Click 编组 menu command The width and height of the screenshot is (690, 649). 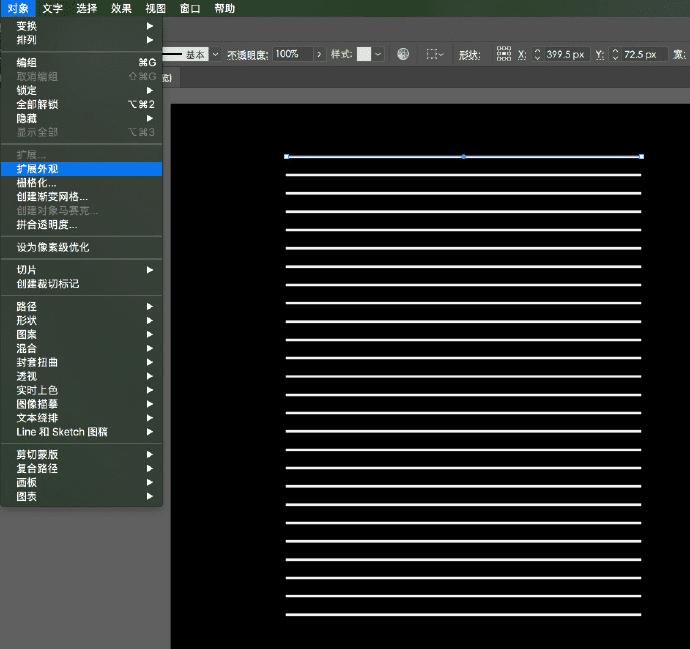tap(27, 62)
